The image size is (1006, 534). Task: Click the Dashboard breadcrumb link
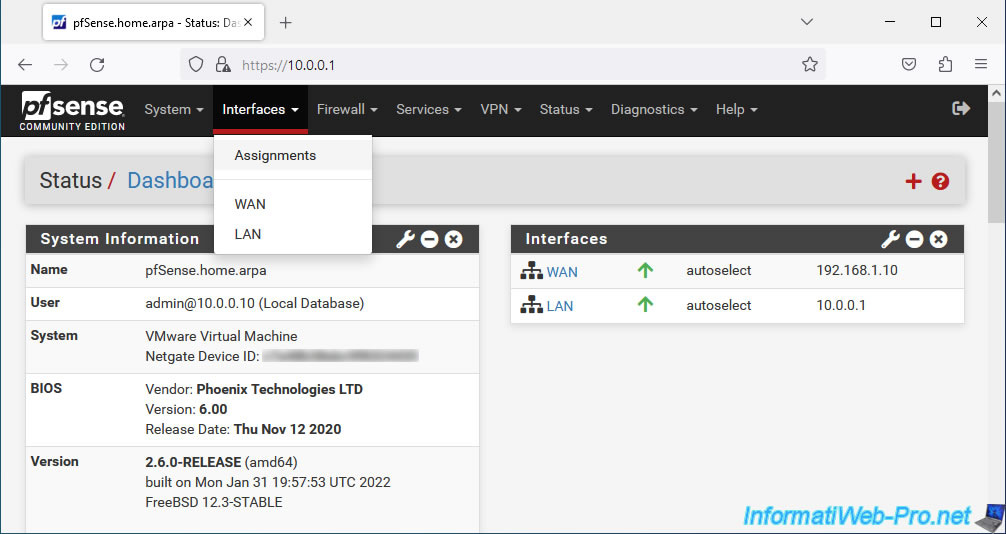tap(171, 180)
